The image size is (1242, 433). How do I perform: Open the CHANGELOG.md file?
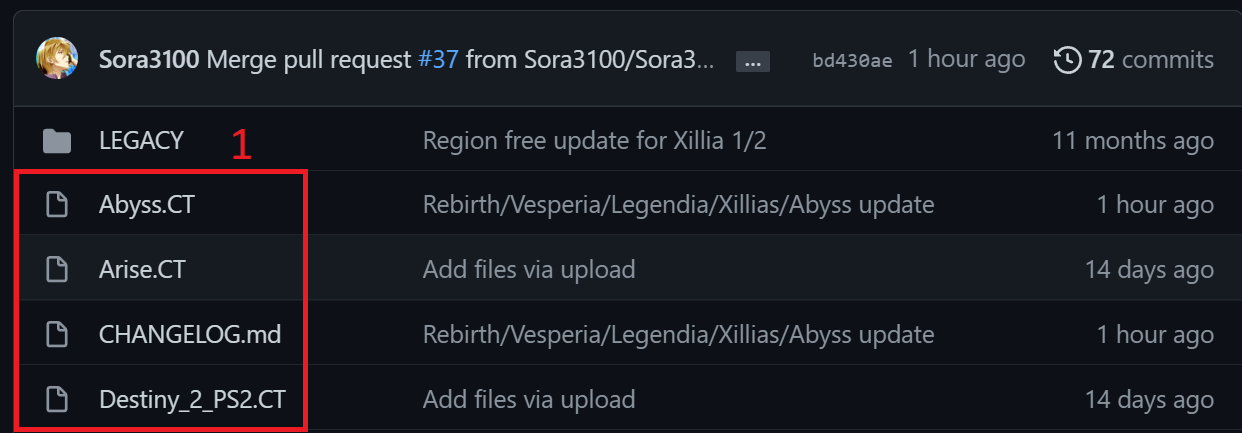pos(190,334)
